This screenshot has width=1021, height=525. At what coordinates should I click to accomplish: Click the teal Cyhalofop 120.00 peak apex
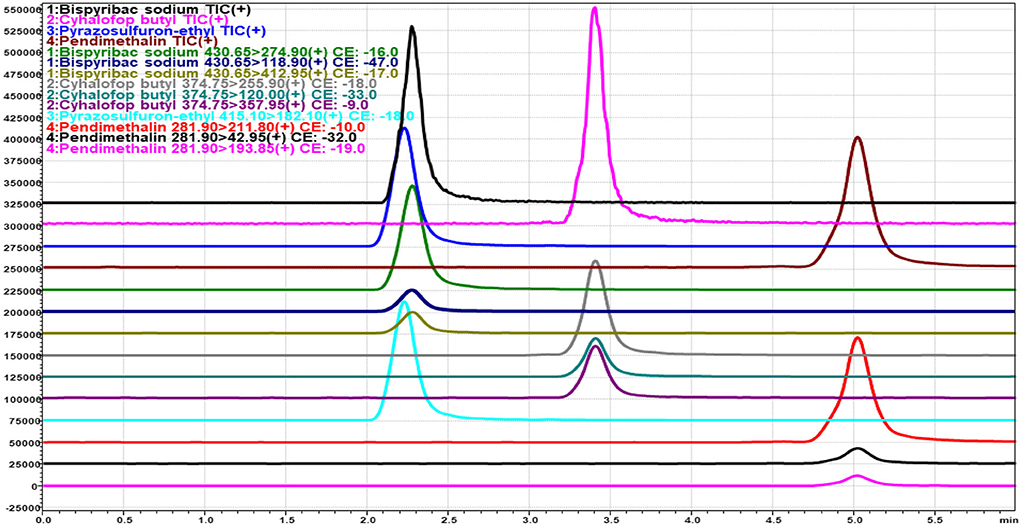click(595, 339)
